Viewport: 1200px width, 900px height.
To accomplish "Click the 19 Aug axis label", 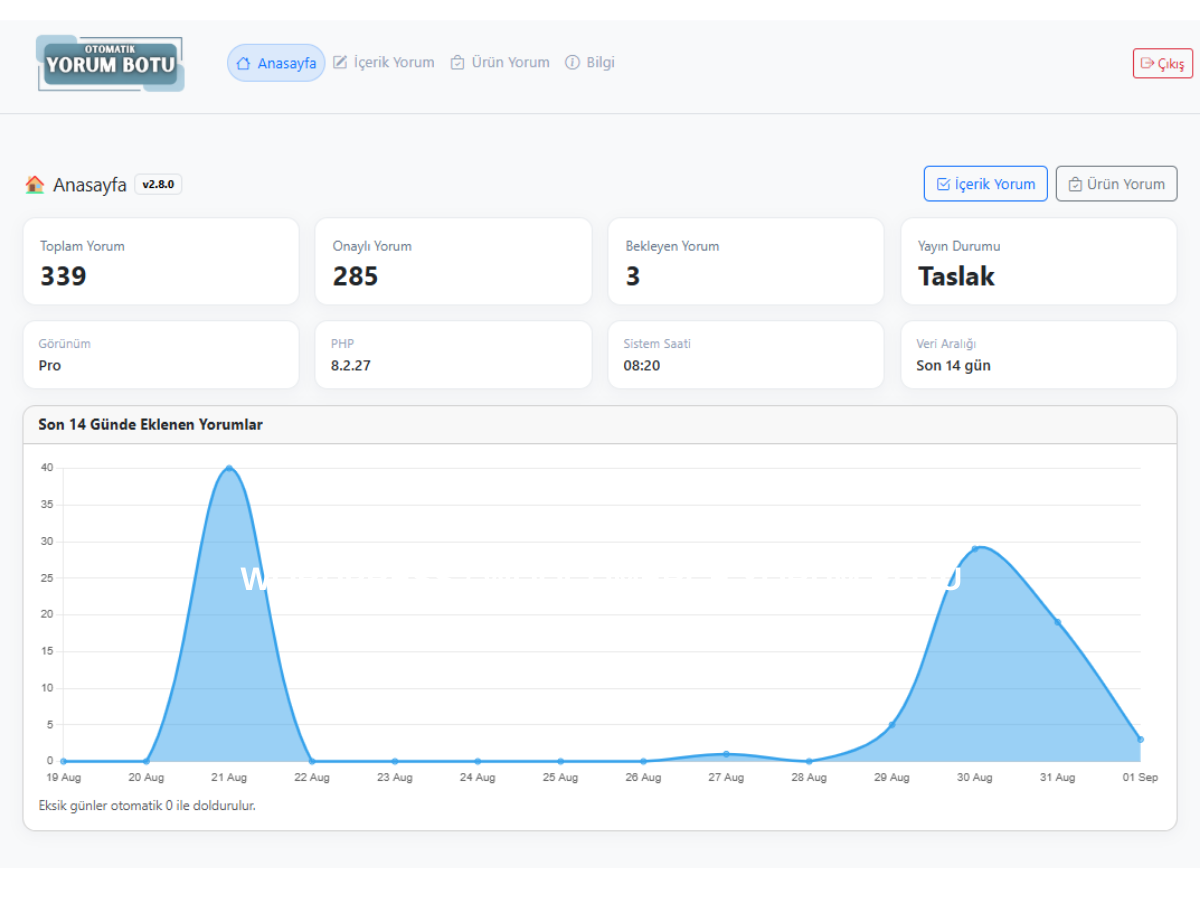I will coord(63,778).
